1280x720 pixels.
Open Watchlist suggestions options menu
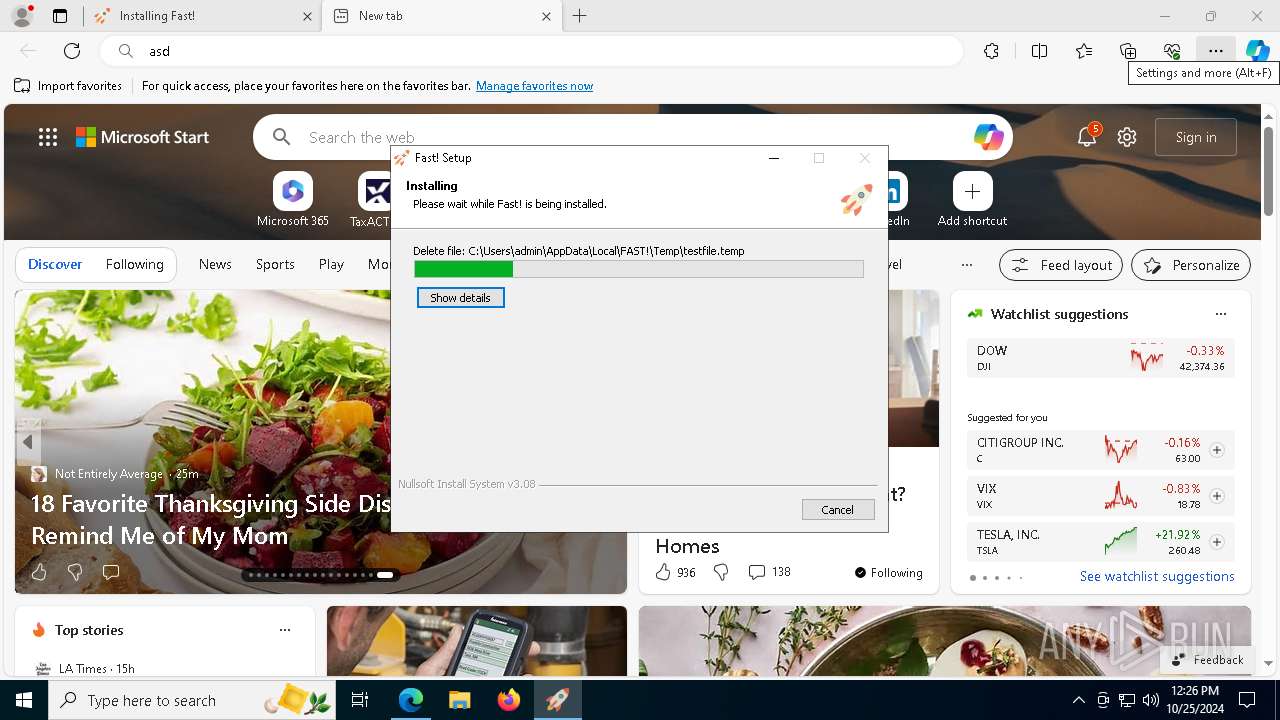pyautogui.click(x=1220, y=314)
